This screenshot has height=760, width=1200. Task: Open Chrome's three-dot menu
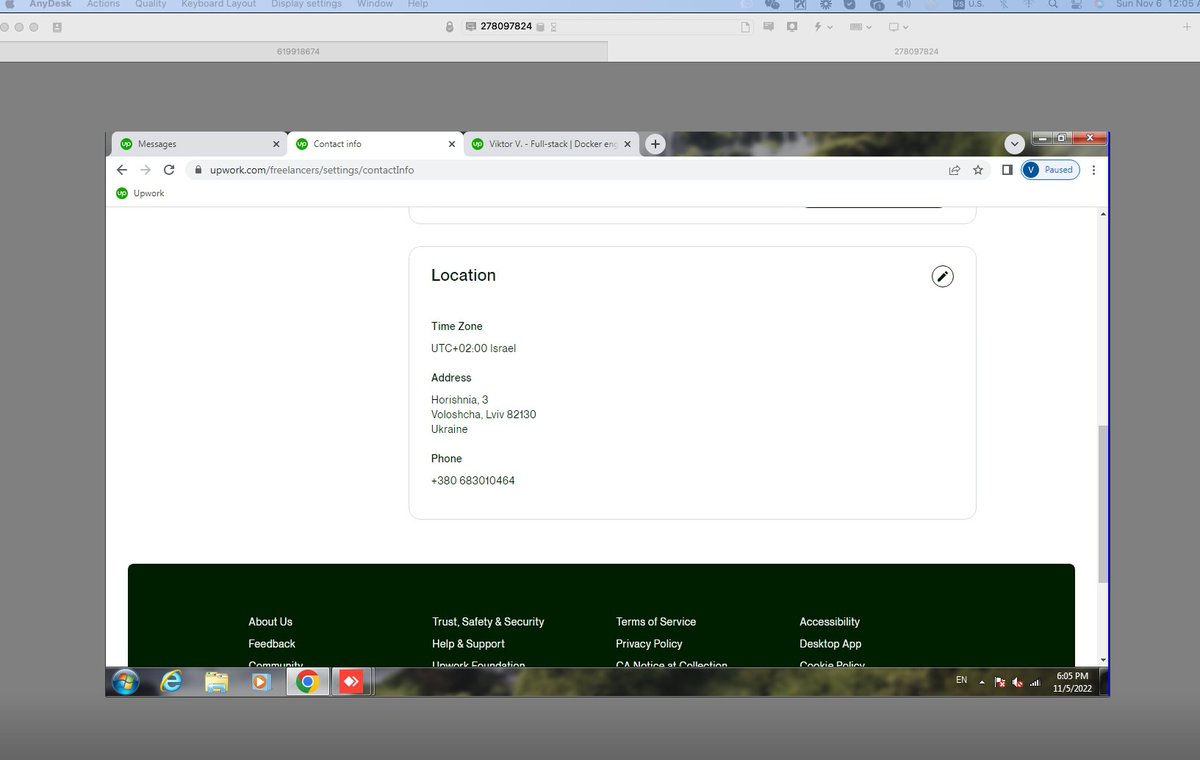click(1094, 170)
